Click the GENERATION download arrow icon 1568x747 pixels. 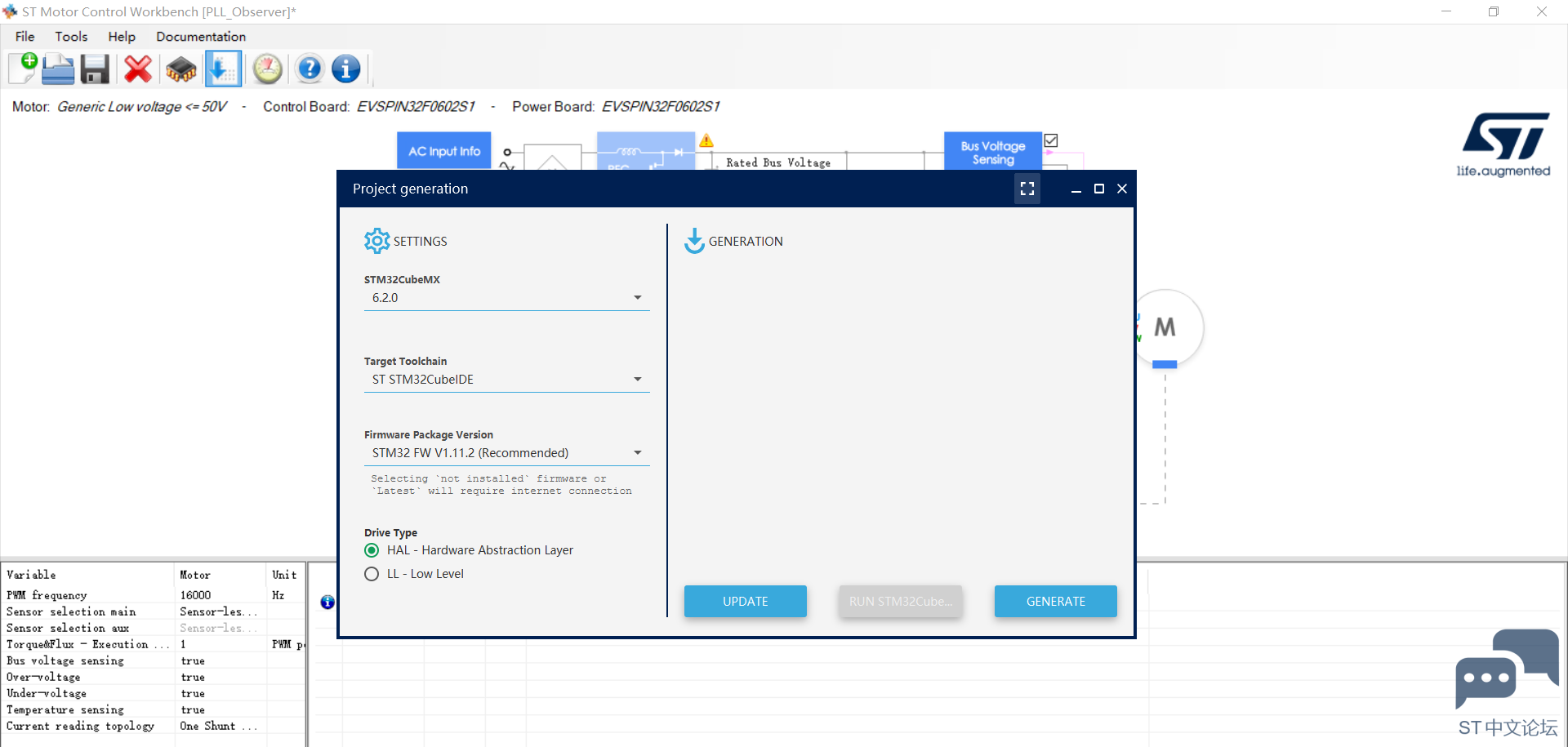pyautogui.click(x=694, y=241)
